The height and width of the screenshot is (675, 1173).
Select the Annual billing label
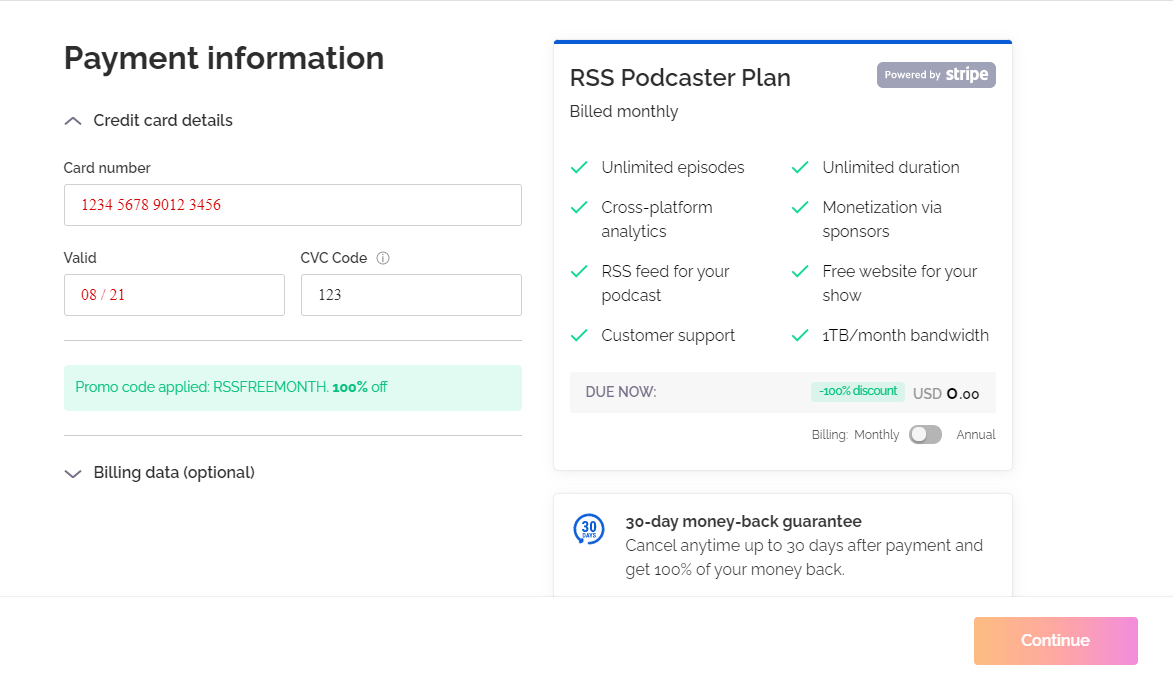pos(975,434)
